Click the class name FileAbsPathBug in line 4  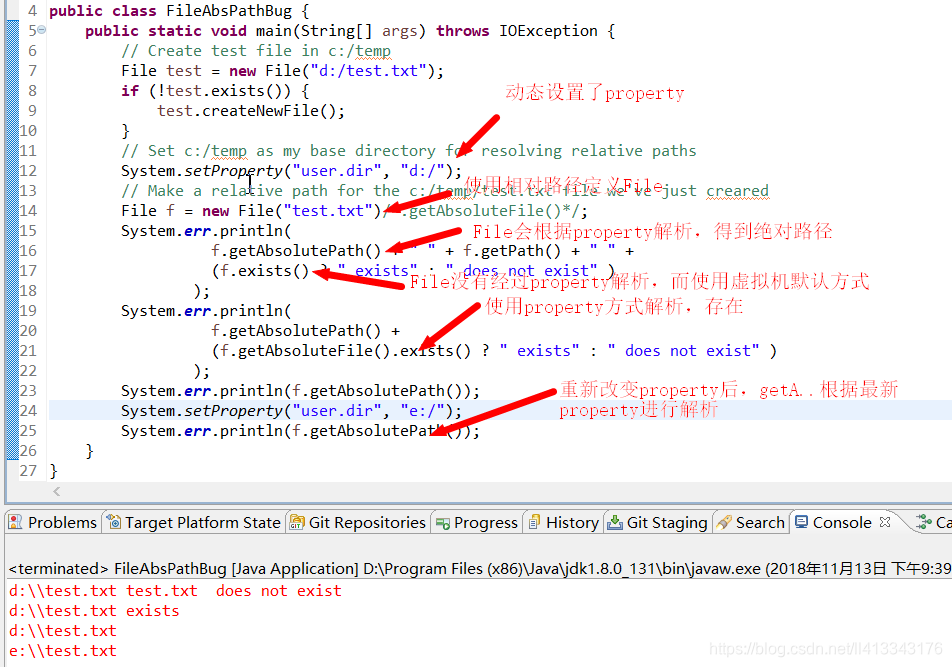click(x=229, y=11)
